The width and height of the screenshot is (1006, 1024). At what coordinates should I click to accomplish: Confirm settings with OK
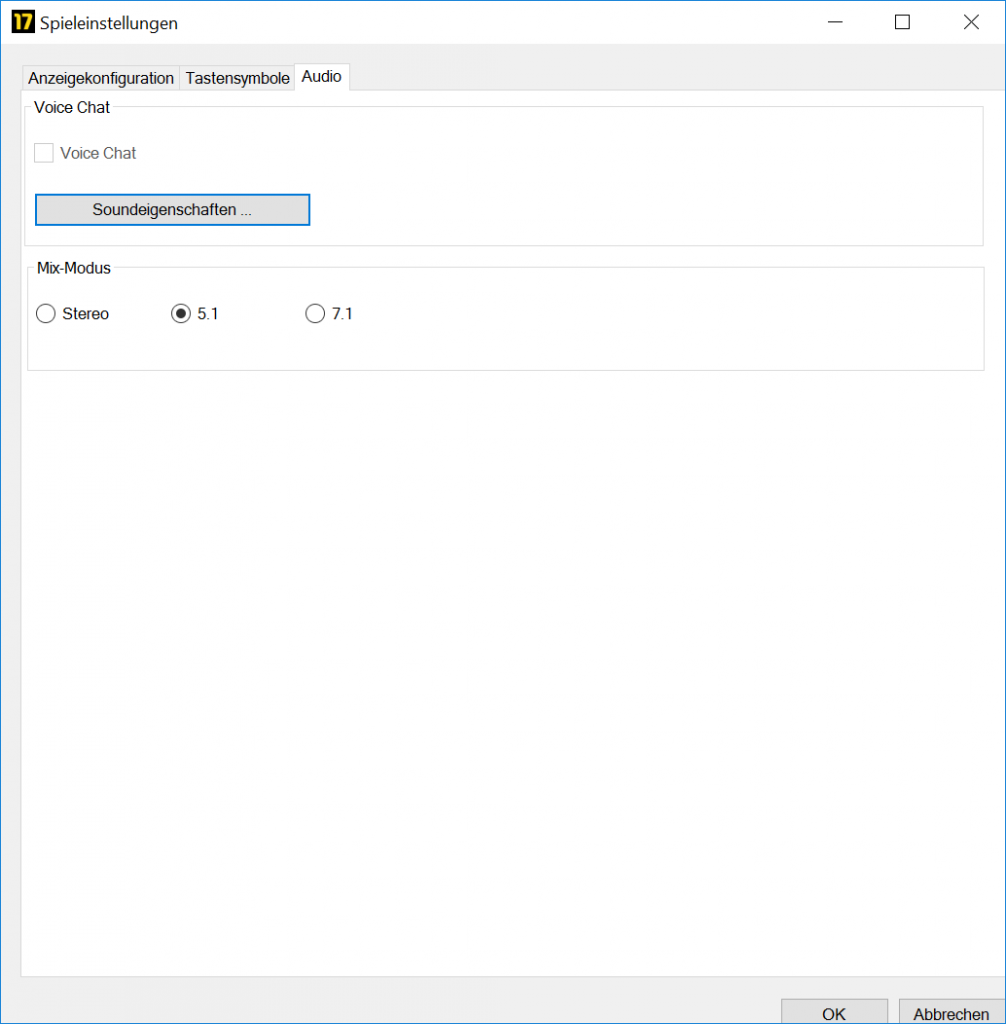pyautogui.click(x=834, y=1012)
